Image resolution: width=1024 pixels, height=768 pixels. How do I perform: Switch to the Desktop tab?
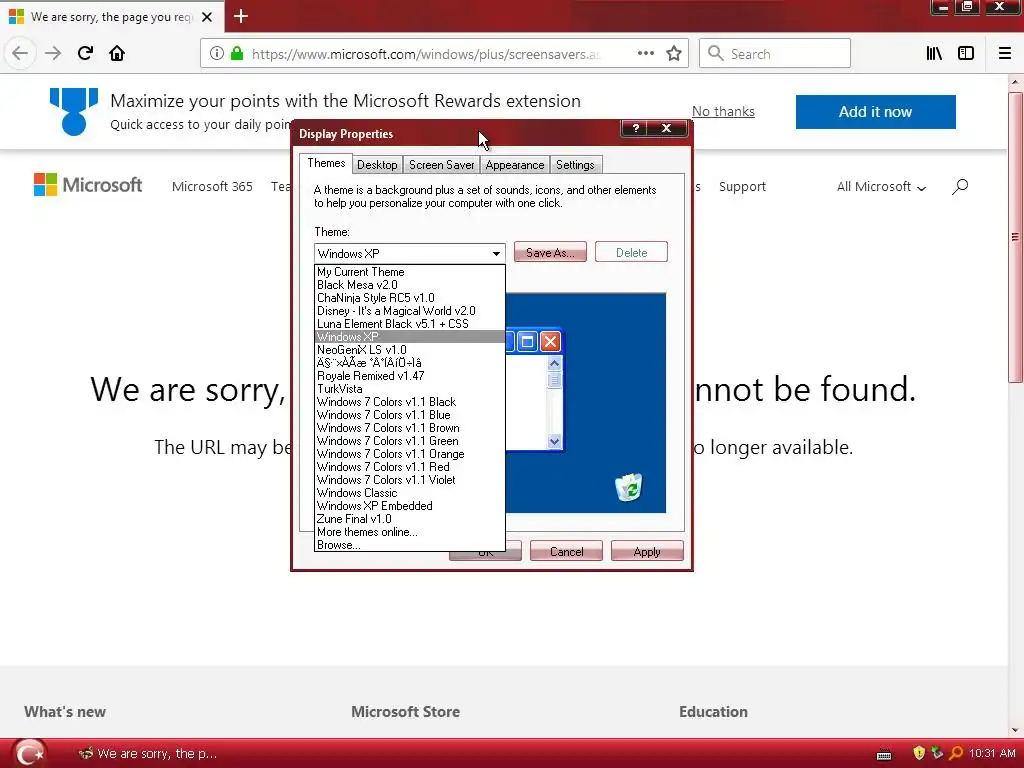377,165
